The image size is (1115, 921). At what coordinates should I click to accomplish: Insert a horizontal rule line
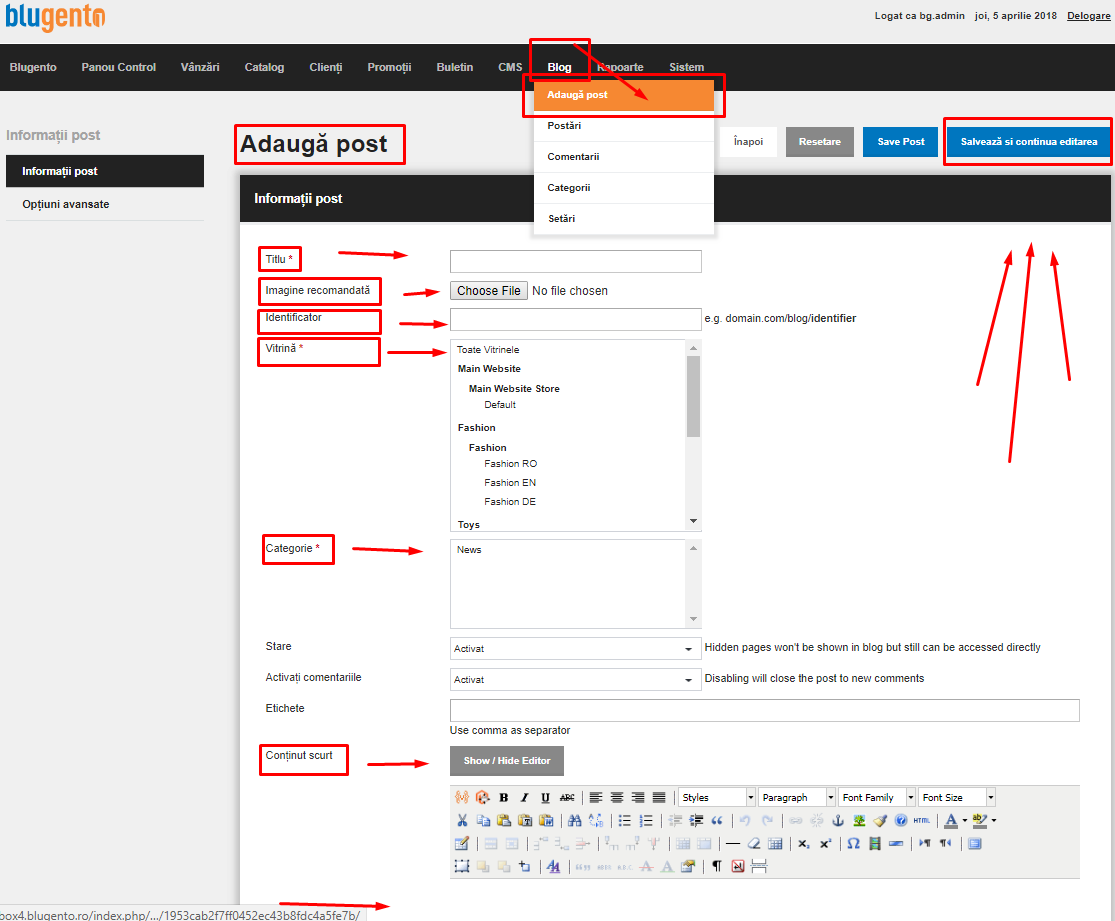click(733, 843)
